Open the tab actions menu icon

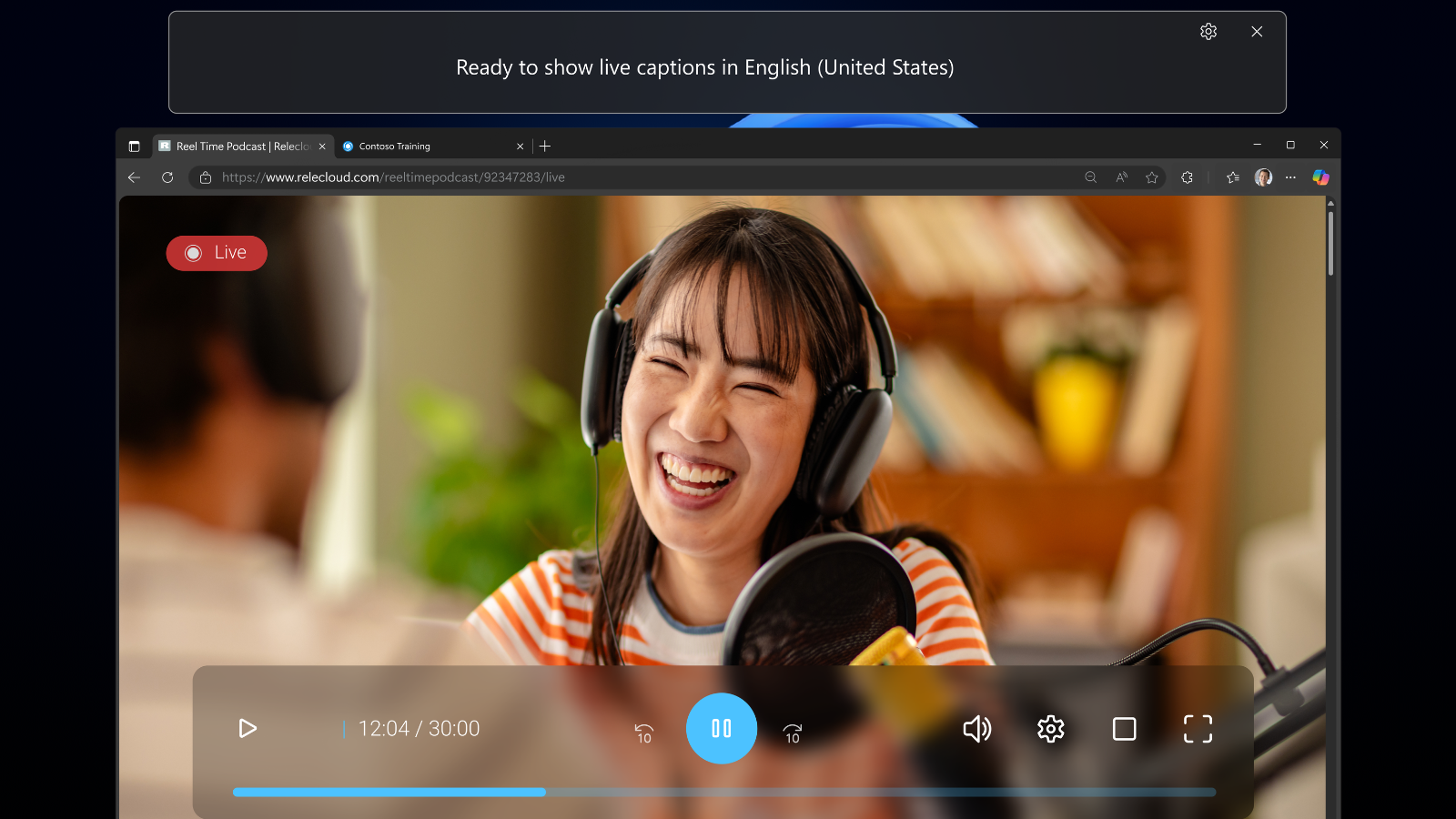134,147
